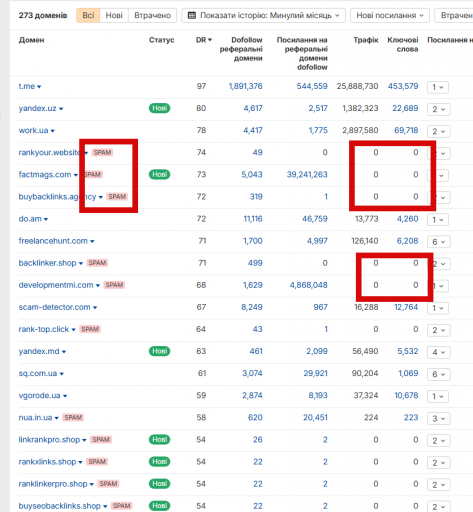The height and width of the screenshot is (512, 473).
Task: Open Показати історію: Минулий місяць dropdown
Action: pos(263,15)
